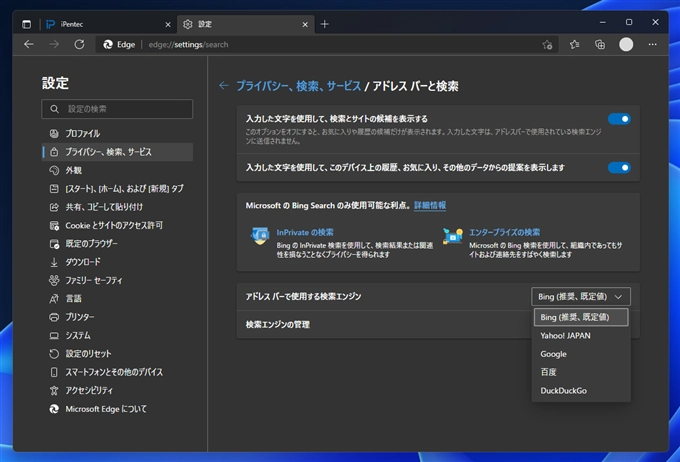Viewport: 680px width, 462px height.
Task: Open Cookie とサイトのアクセス許可 settings
Action: (x=117, y=225)
